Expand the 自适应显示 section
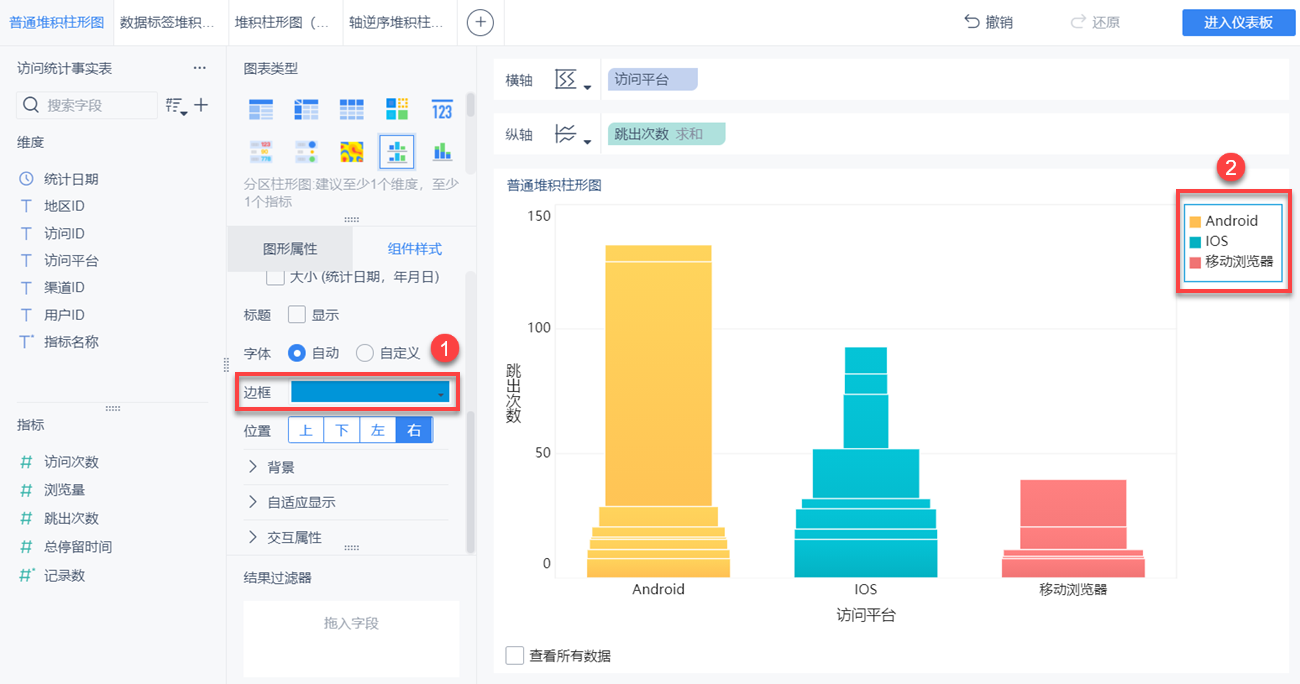This screenshot has height=684, width=1300. 290,502
